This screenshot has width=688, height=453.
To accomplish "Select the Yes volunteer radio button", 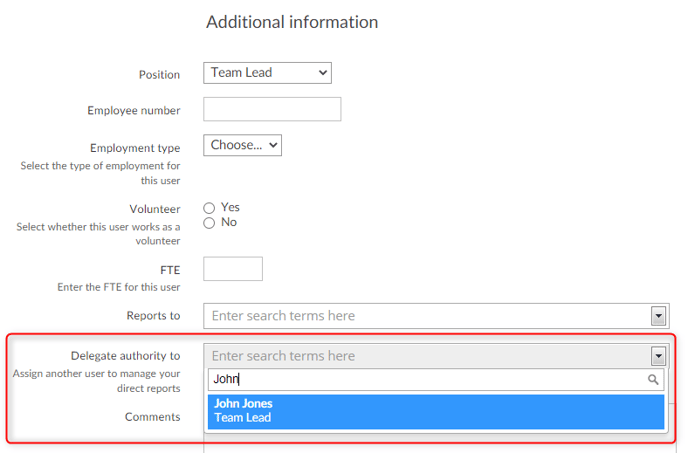I will point(209,208).
